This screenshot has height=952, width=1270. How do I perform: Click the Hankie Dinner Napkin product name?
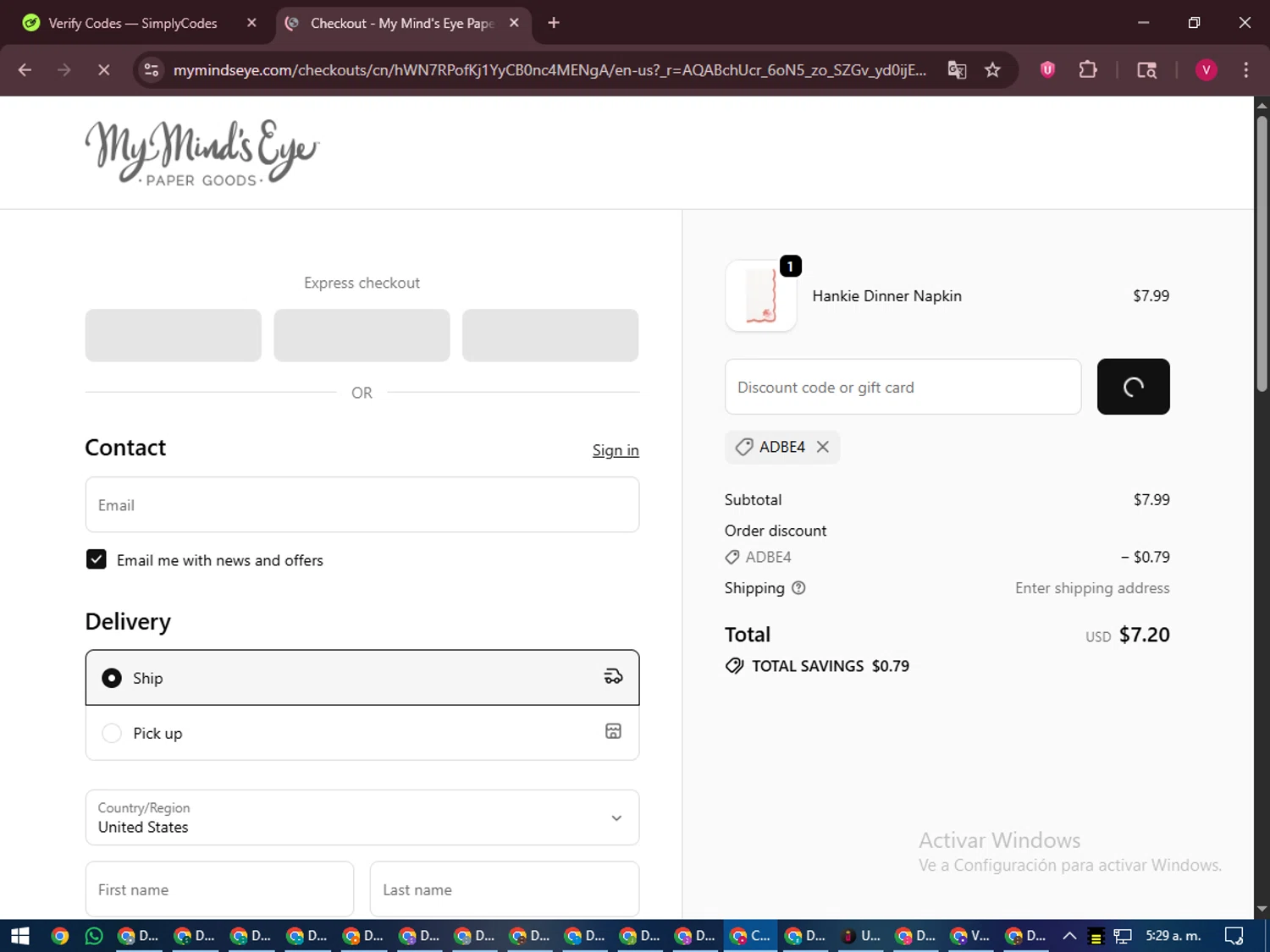[886, 296]
